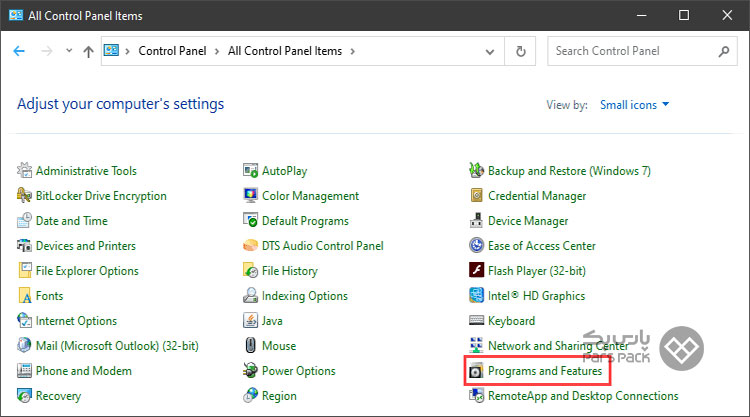Screen dimensions: 750x417
Task: Open the Administrative Tools link
Action: [x=86, y=171]
